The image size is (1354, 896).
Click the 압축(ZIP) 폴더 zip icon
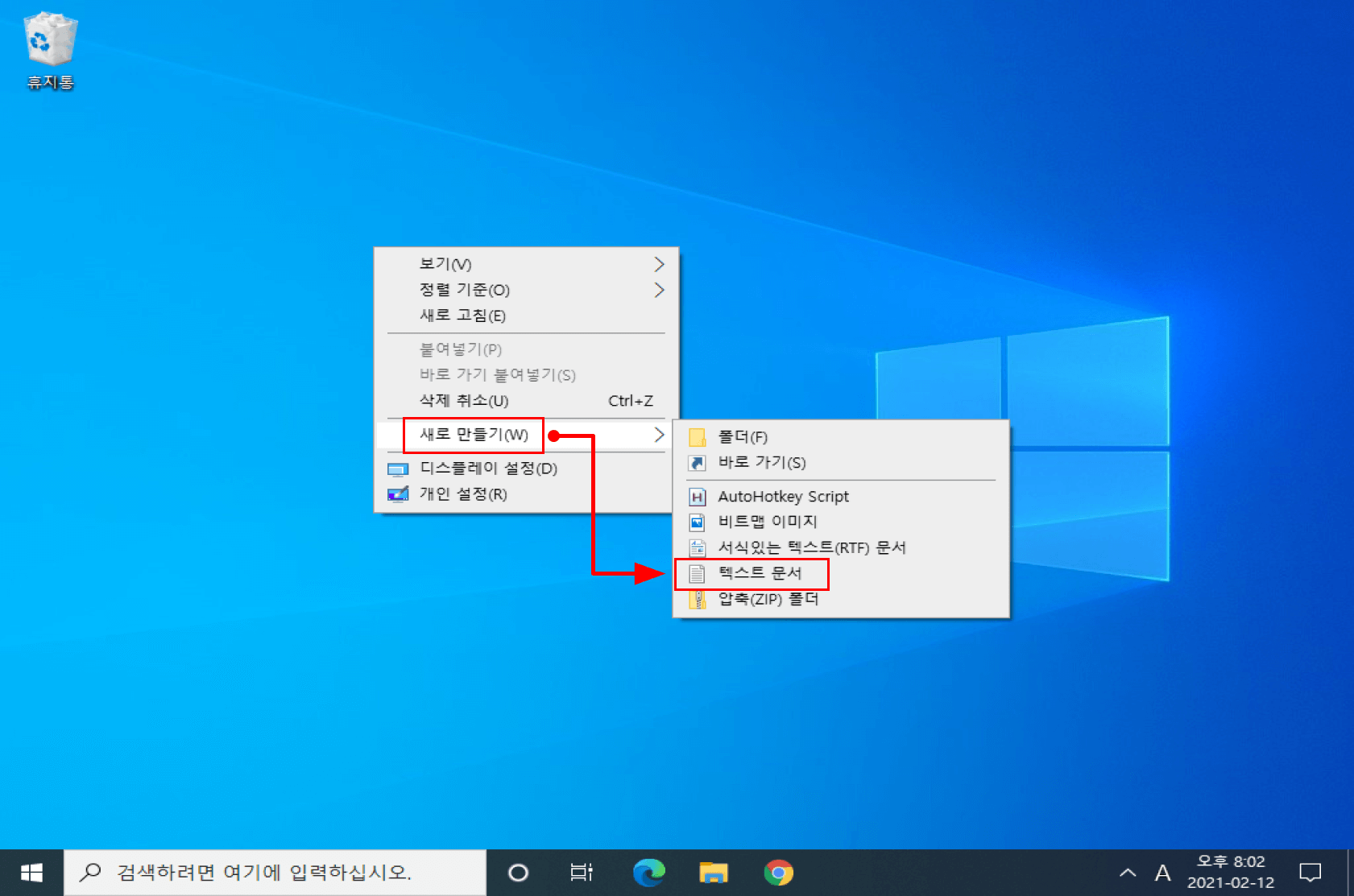coord(698,599)
